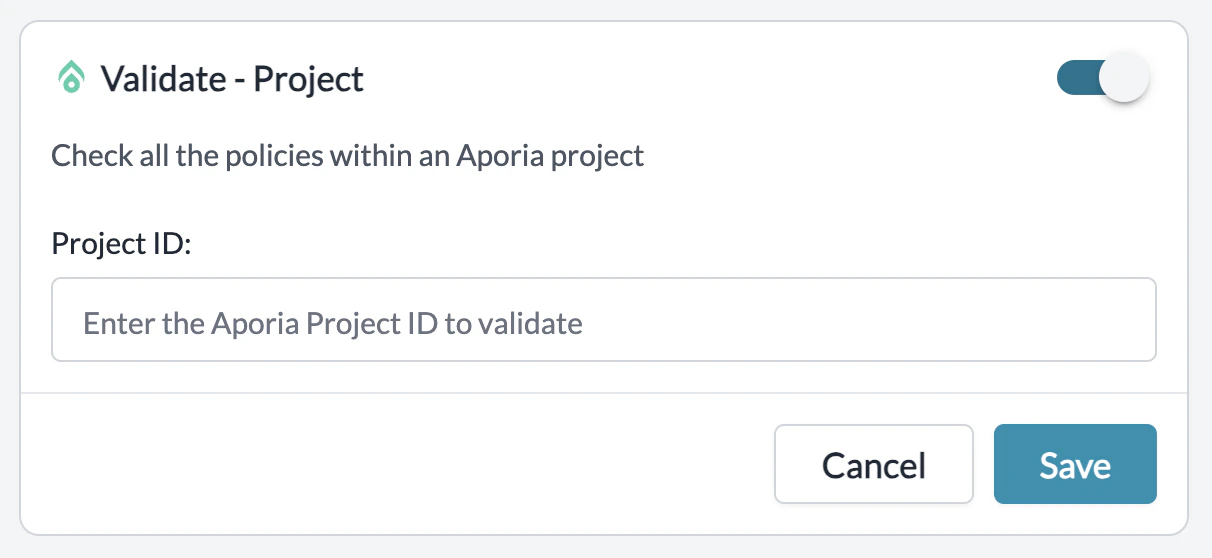This screenshot has height=558, width=1212.
Task: Click the "Project ID:" label
Action: 121,243
